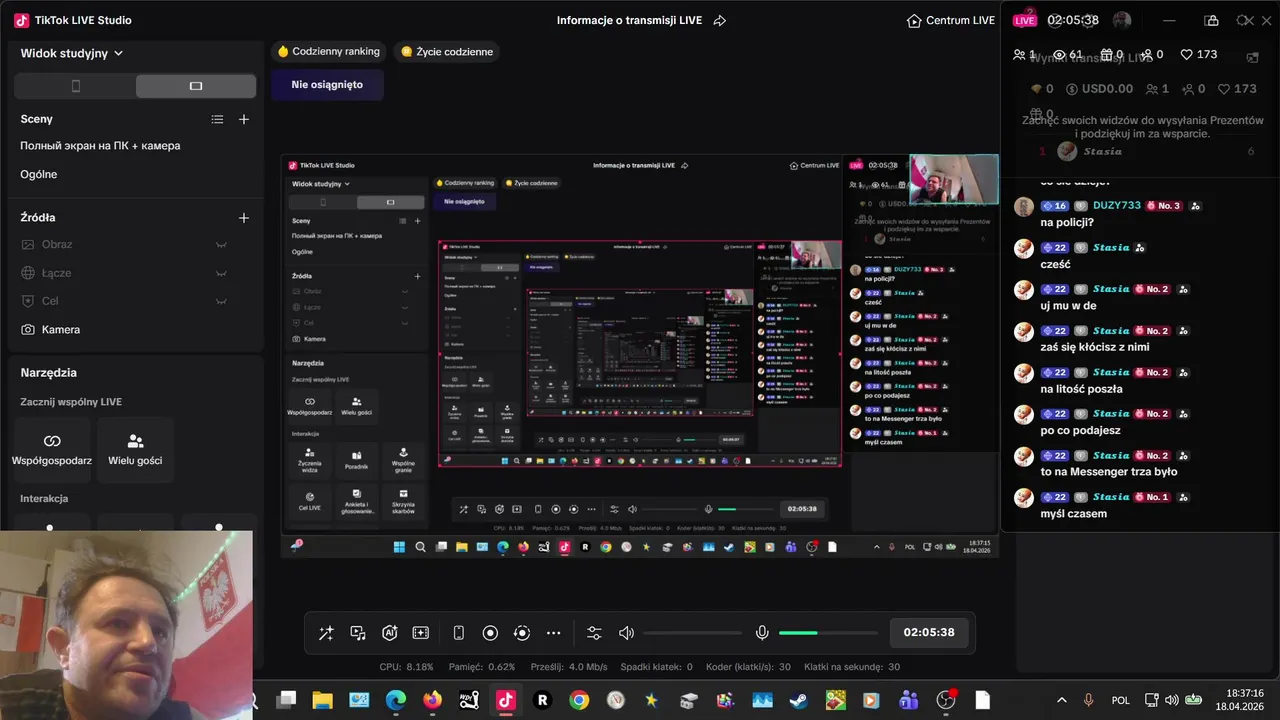
Task: Add a new source in Źródła
Action: click(244, 217)
